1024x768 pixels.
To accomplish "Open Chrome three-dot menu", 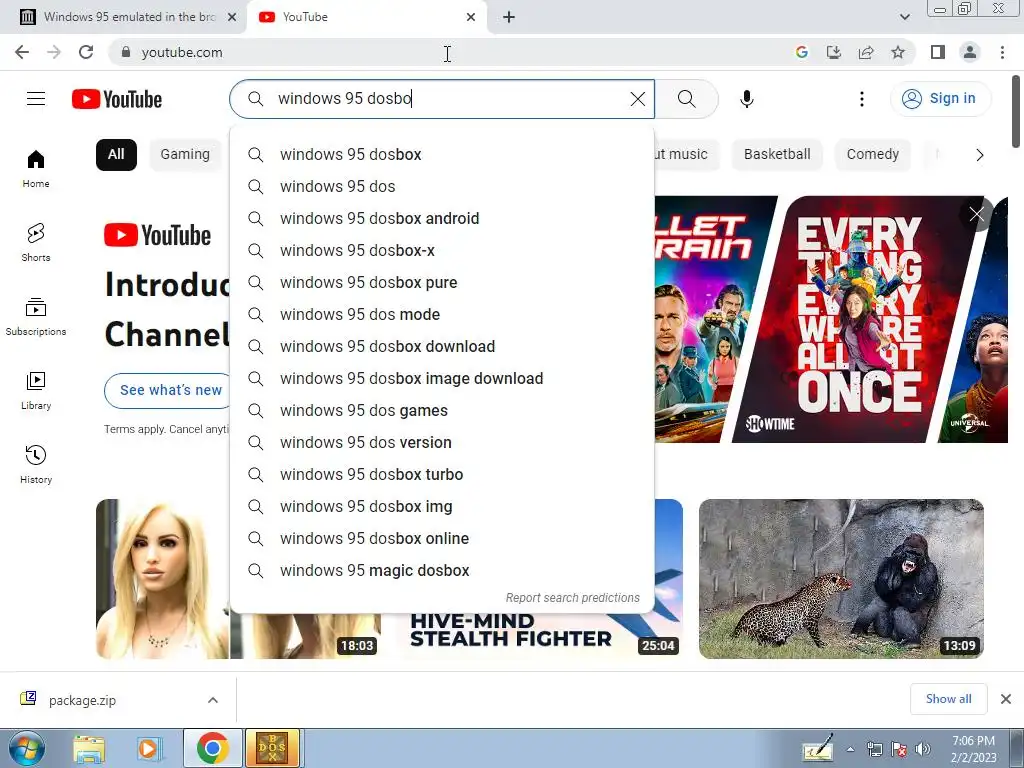I will click(x=1002, y=52).
